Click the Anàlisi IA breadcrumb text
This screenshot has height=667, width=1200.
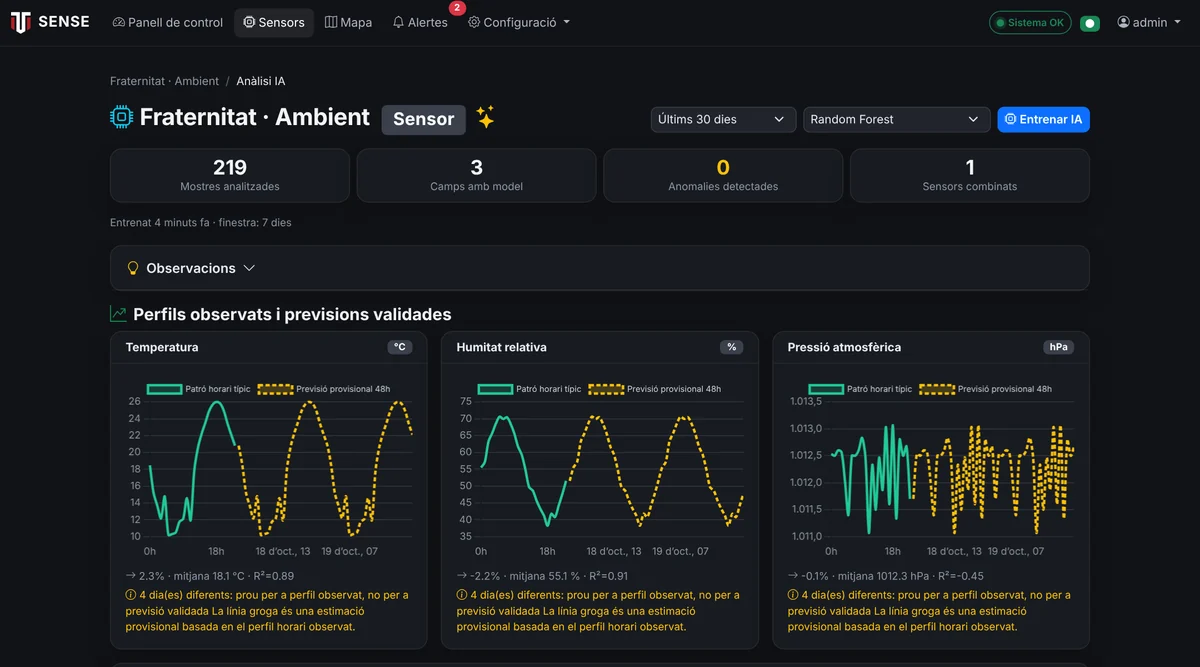(x=260, y=81)
